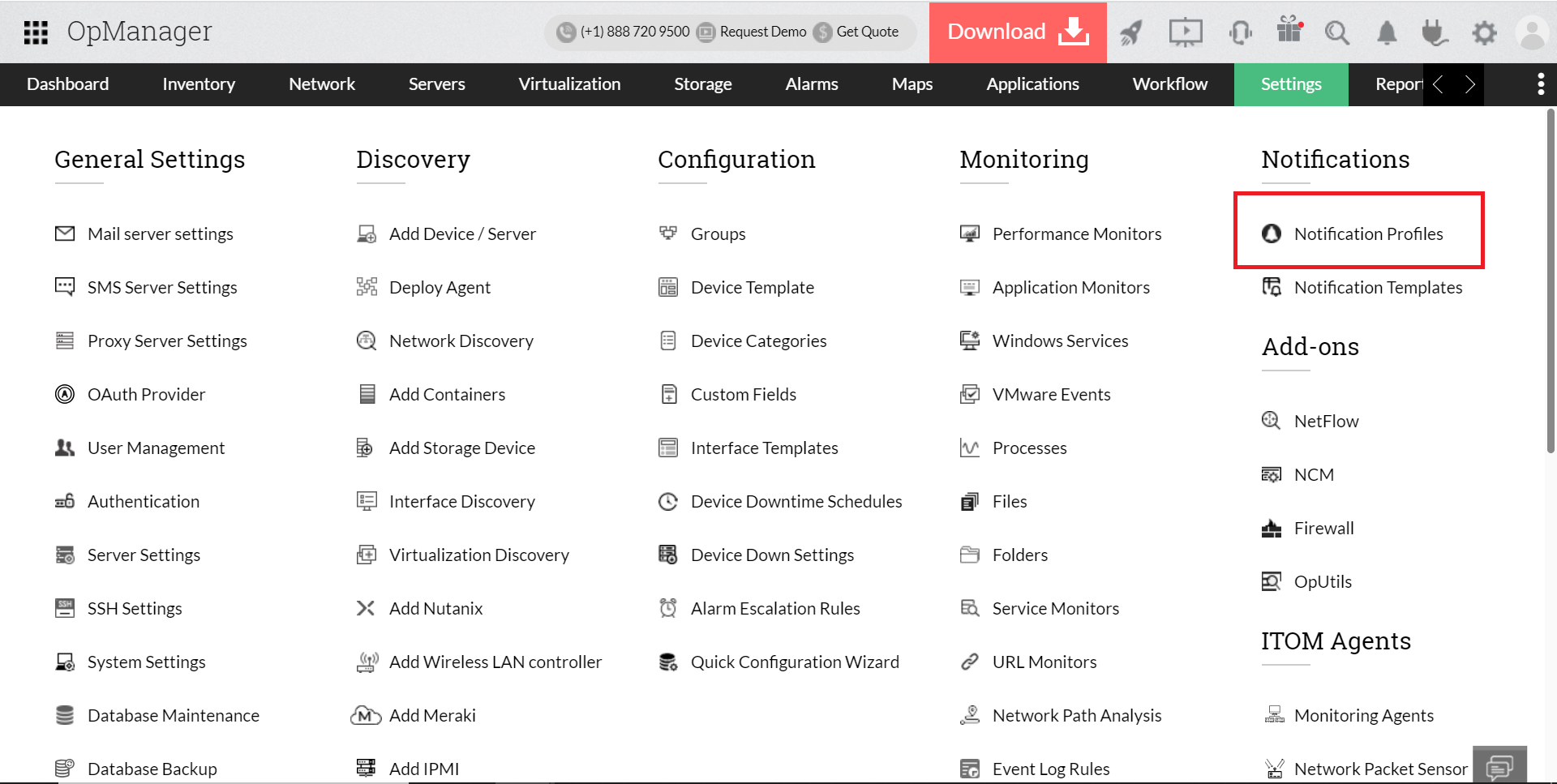Open SSH Settings
The height and width of the screenshot is (784, 1557).
point(135,608)
